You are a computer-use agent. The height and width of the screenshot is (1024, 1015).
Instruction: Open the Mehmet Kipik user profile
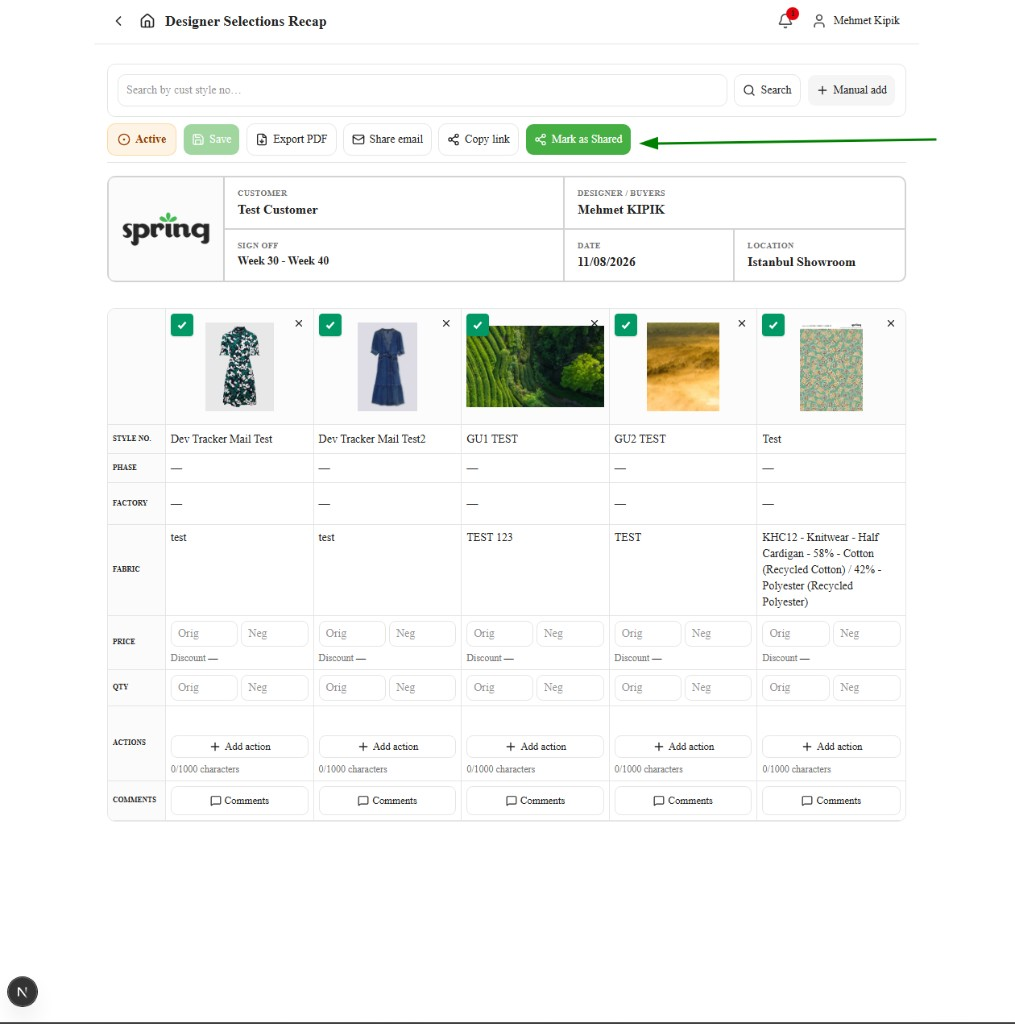[856, 21]
